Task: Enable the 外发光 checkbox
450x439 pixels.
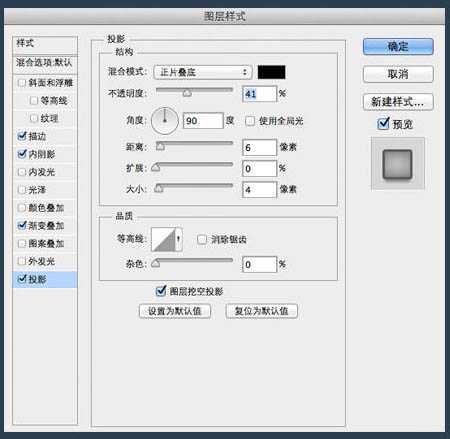Action: [22, 261]
